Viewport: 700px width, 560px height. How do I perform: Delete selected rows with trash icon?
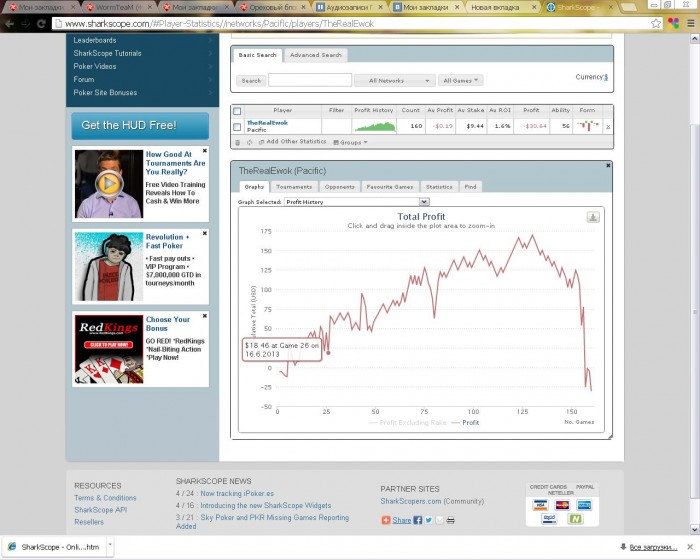click(x=238, y=142)
